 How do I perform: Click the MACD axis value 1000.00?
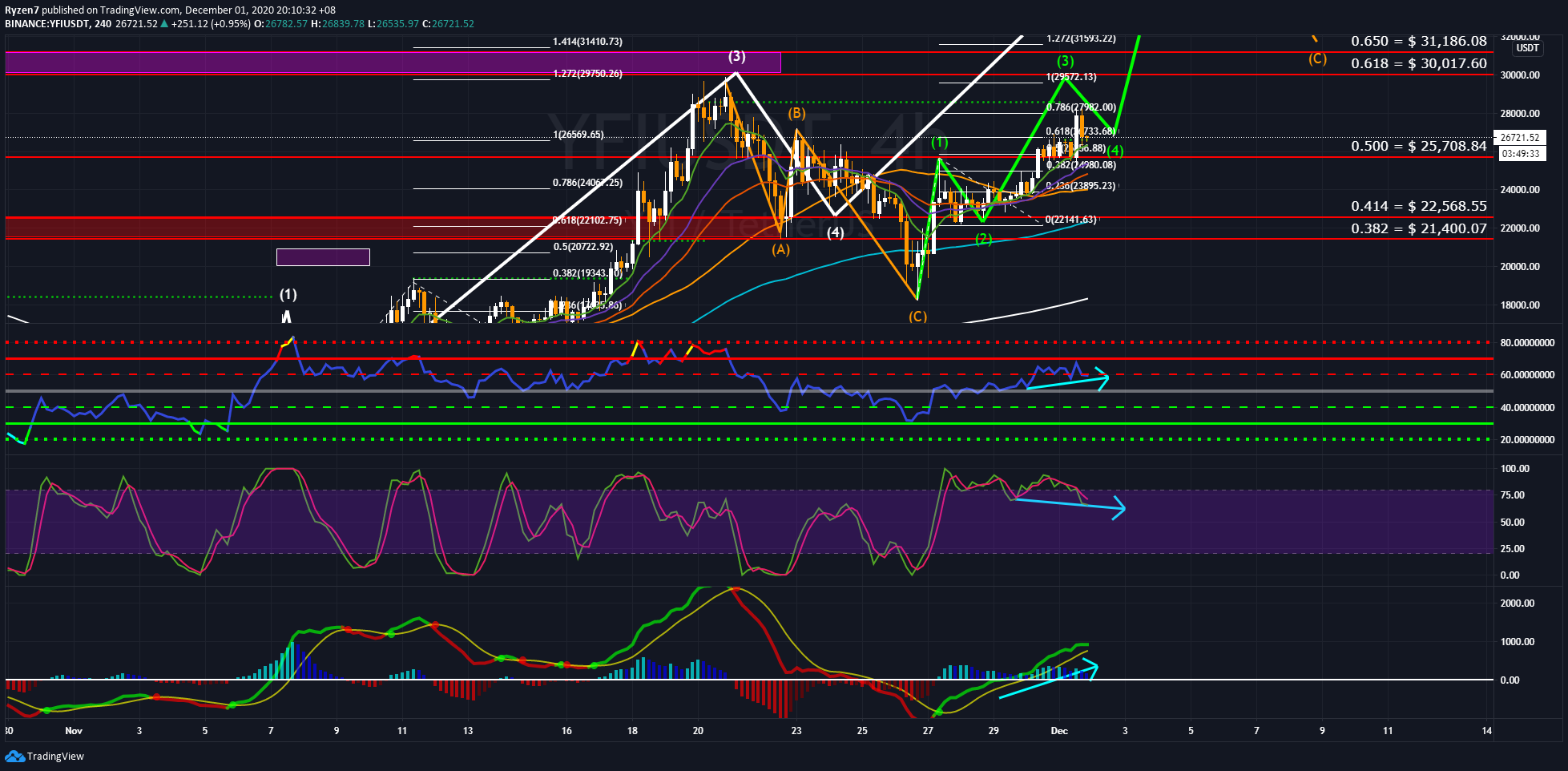point(1518,642)
